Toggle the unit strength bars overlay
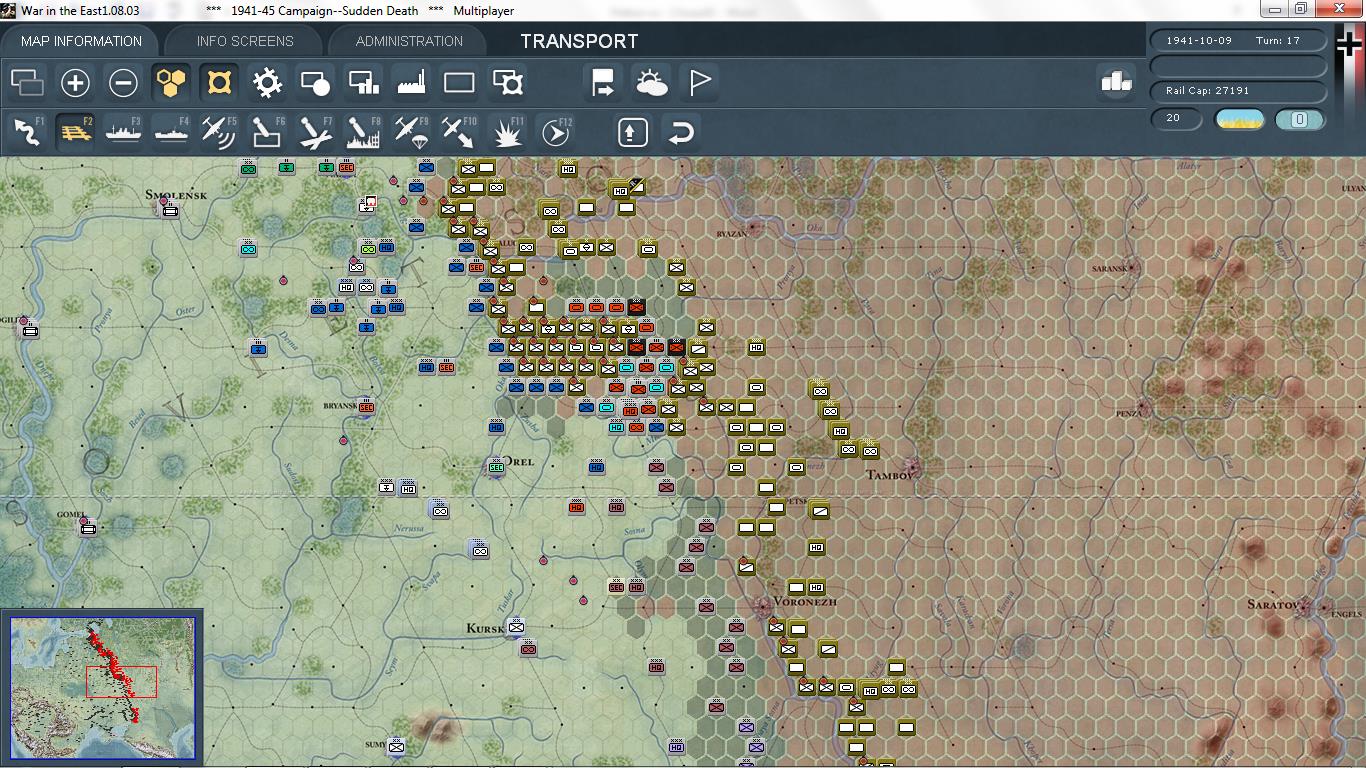Viewport: 1366px width, 768px height. [363, 82]
